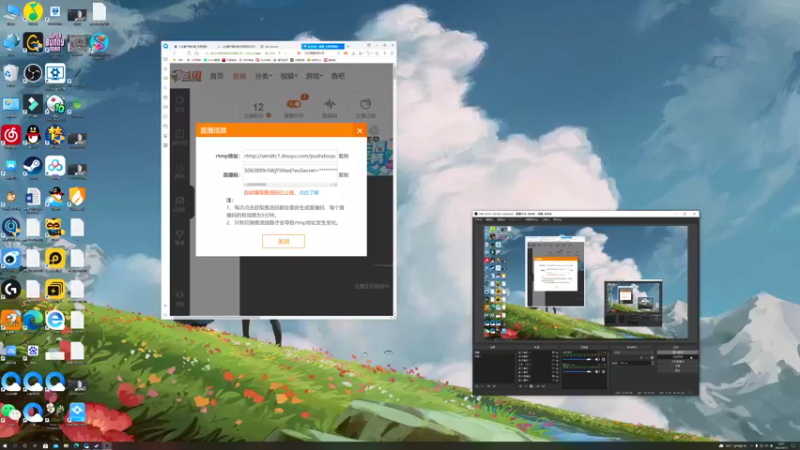Adjust the transition duration stepper in OBS
Screen dimensions: 800x450
[652, 363]
